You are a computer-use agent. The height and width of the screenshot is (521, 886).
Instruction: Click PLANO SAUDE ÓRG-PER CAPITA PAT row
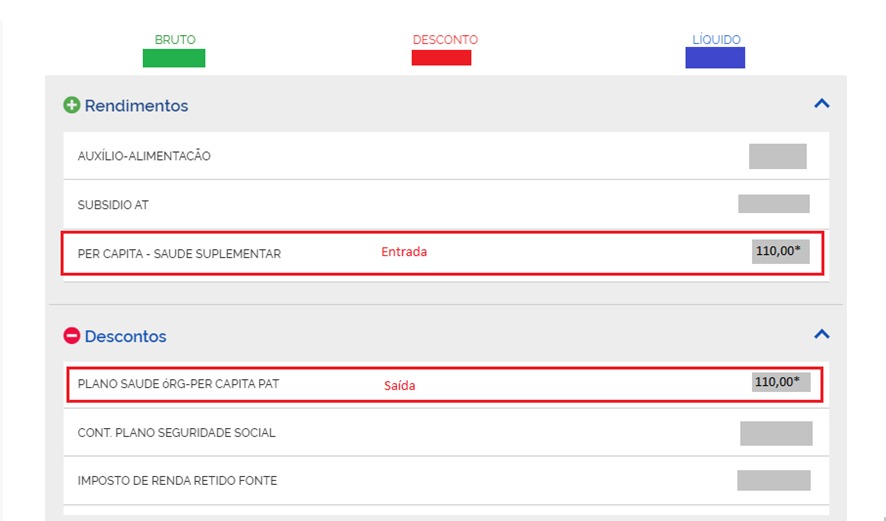click(178, 383)
